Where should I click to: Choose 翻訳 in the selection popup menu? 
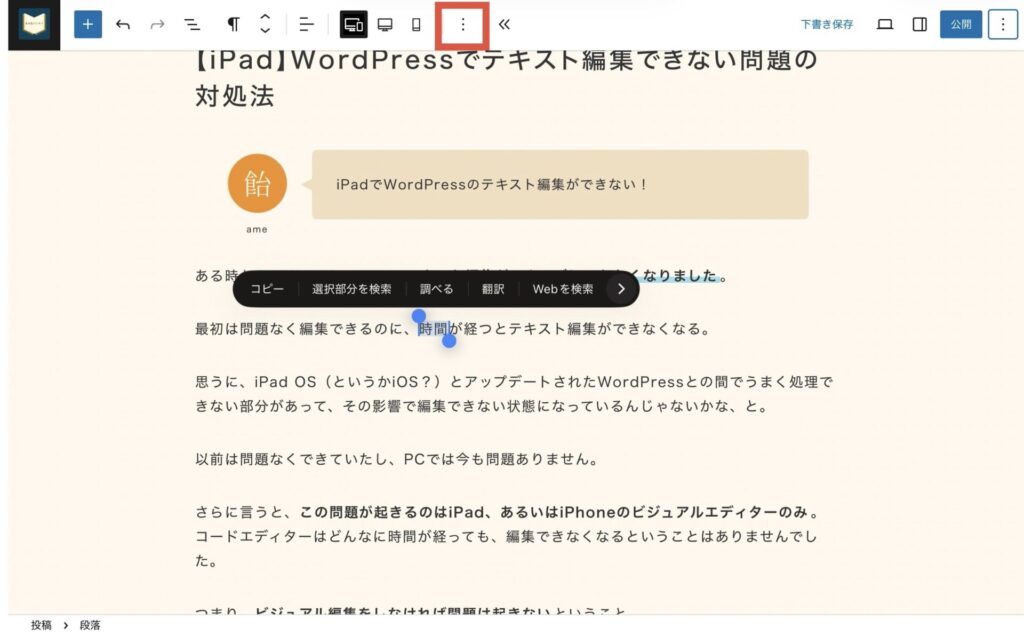pos(493,289)
